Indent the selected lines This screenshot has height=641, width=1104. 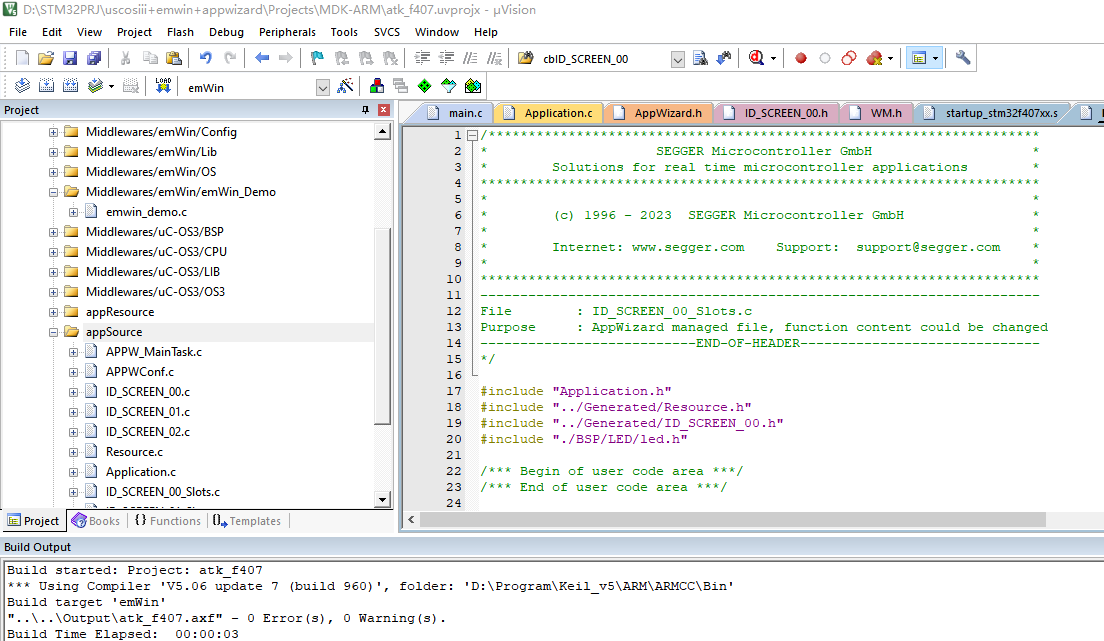pyautogui.click(x=422, y=58)
